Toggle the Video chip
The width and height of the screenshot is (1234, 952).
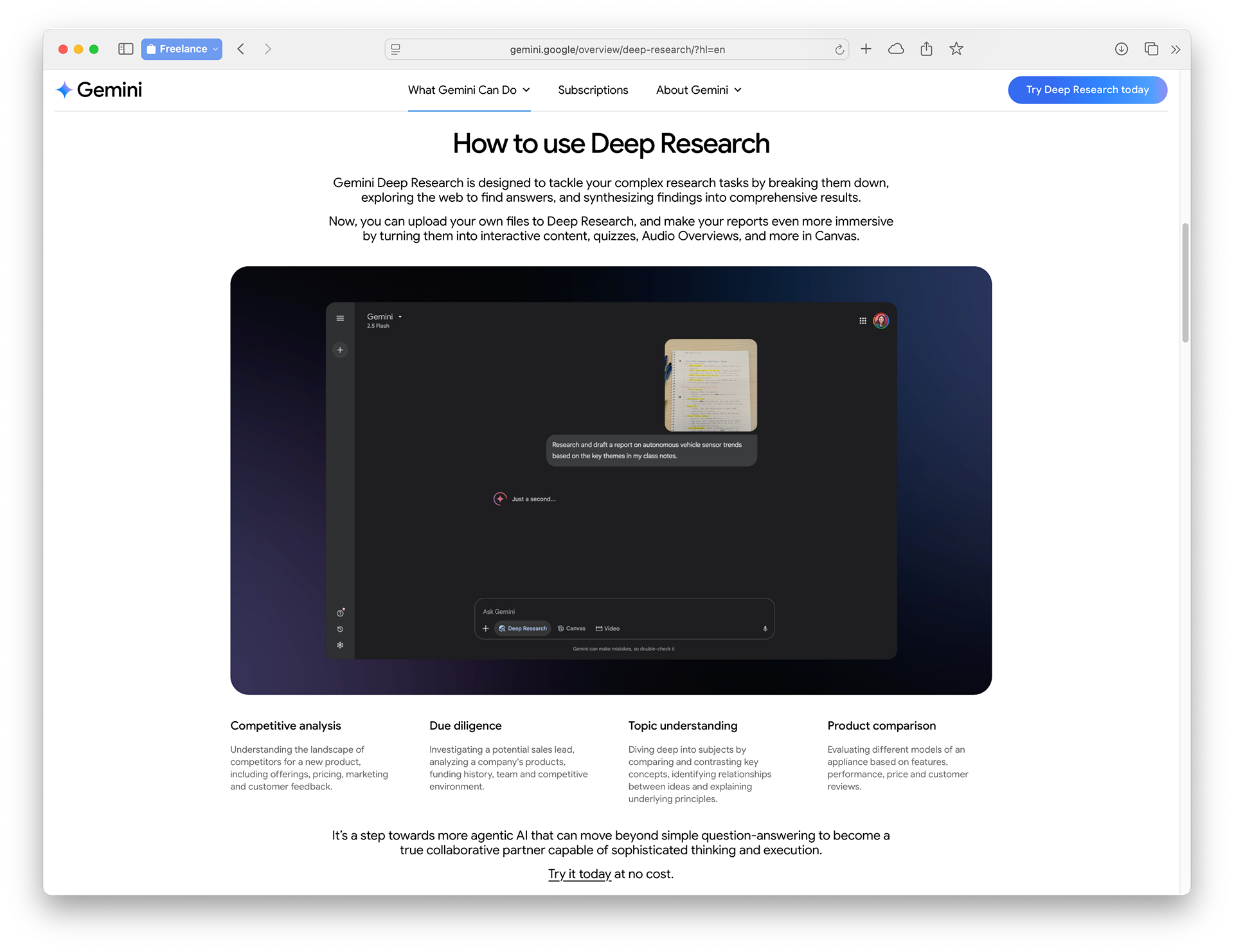(607, 629)
